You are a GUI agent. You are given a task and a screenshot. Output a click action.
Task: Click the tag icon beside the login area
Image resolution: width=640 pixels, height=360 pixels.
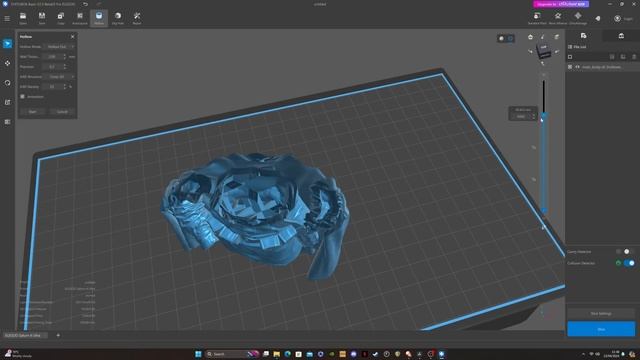598,18
